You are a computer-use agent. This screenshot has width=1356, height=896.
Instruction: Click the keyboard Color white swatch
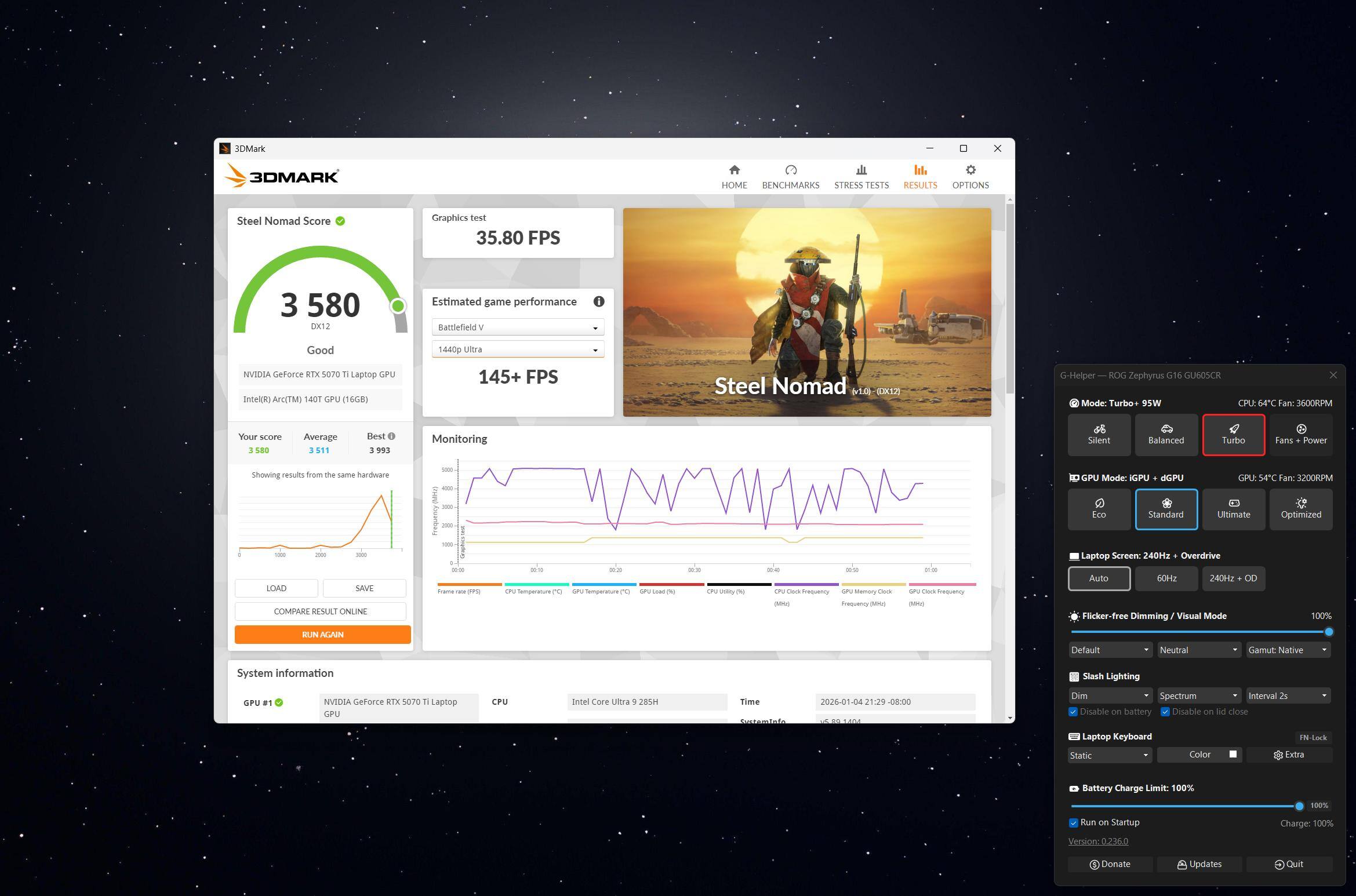point(1233,754)
